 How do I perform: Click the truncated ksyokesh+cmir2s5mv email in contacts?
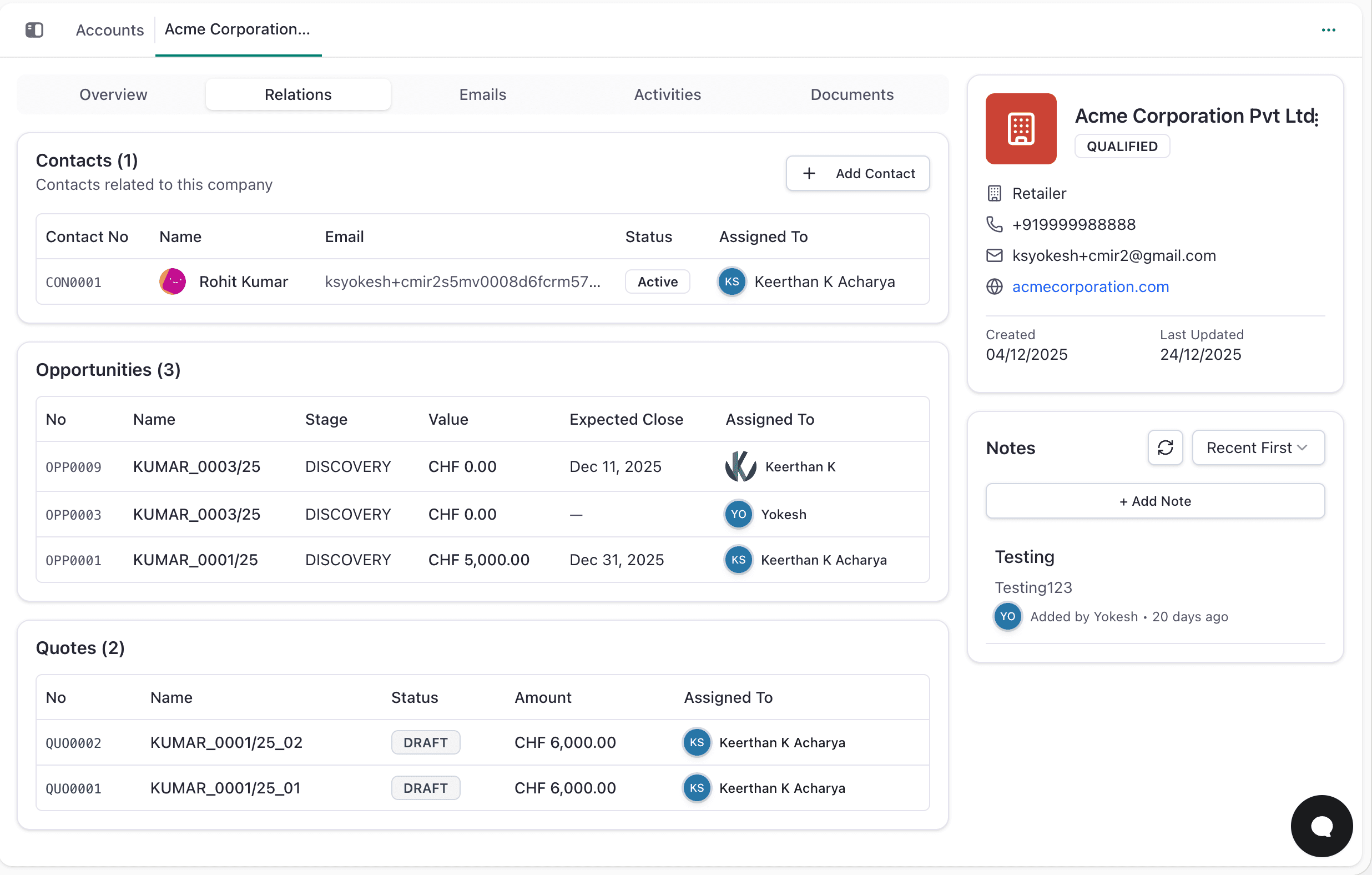(x=463, y=281)
